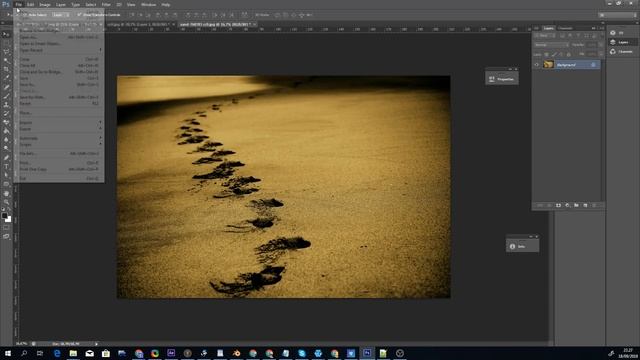
Task: Create a new layer from panel footer
Action: pyautogui.click(x=585, y=205)
